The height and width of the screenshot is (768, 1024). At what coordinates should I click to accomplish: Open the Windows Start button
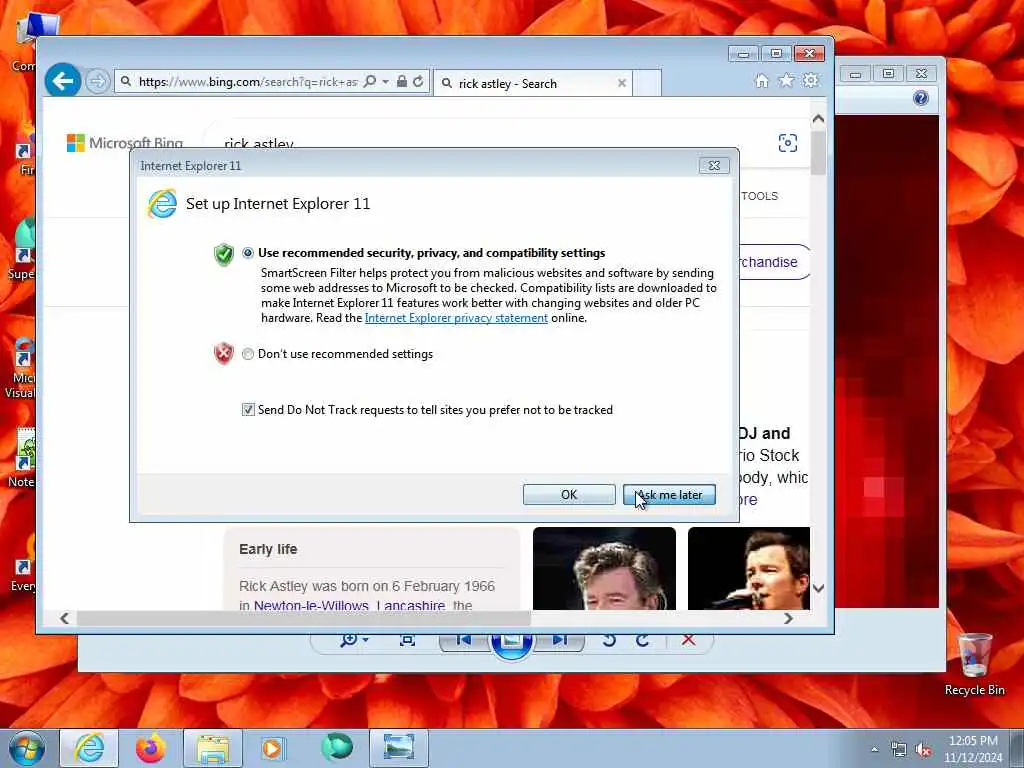coord(27,748)
